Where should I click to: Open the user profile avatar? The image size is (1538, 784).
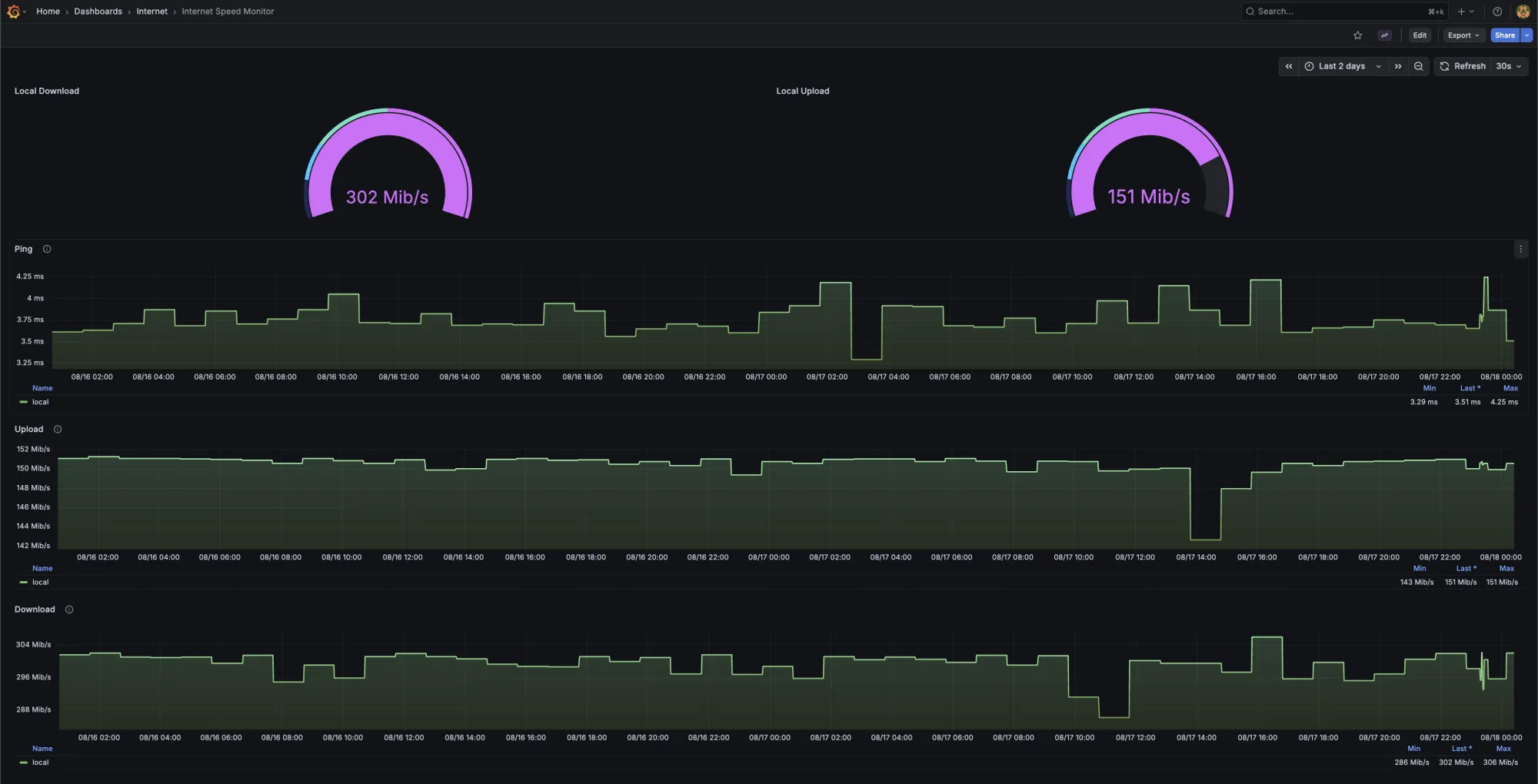pyautogui.click(x=1523, y=12)
